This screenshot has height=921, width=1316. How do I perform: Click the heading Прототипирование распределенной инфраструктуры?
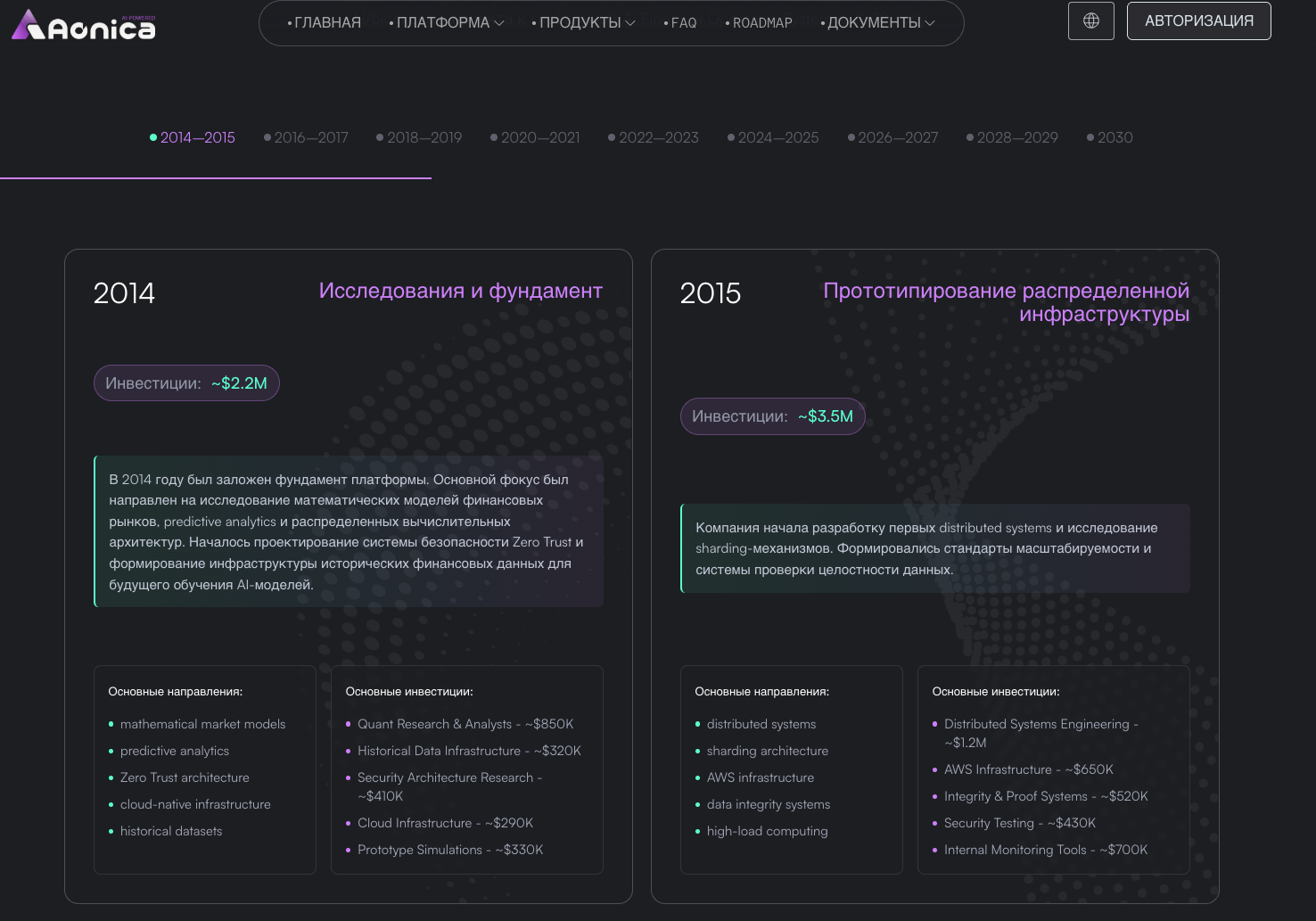tap(1007, 302)
